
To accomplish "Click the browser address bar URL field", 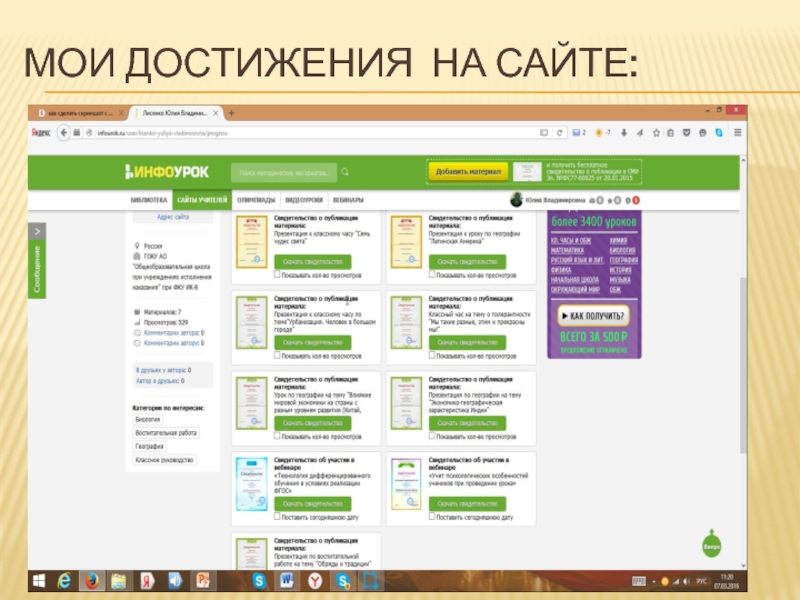I will (x=300, y=132).
